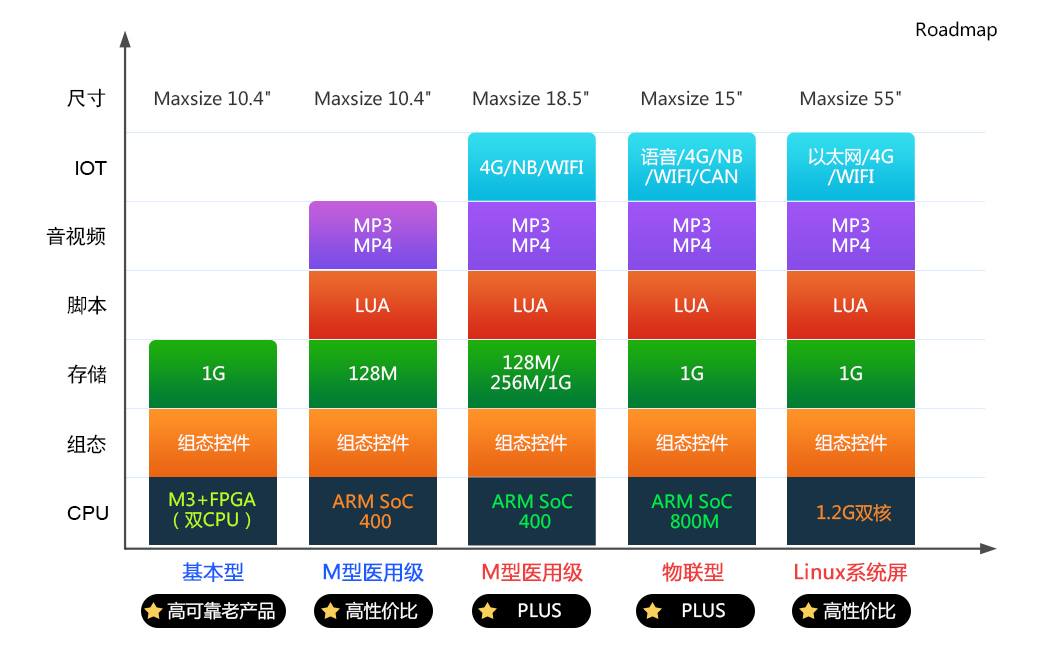This screenshot has height=660, width=1040.
Task: Select the blue 基本型 product link
Action: (213, 572)
